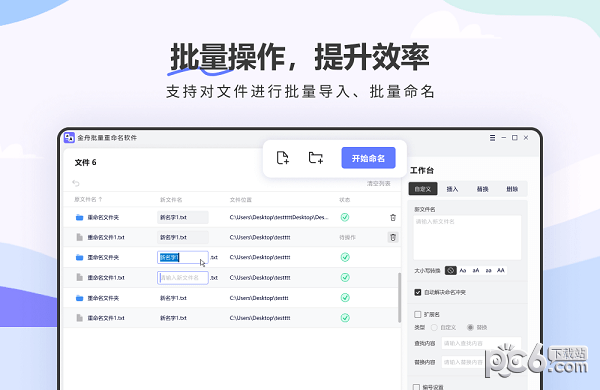Click new name field on the Des... path row
The height and width of the screenshot is (390, 600).
pyautogui.click(x=183, y=217)
